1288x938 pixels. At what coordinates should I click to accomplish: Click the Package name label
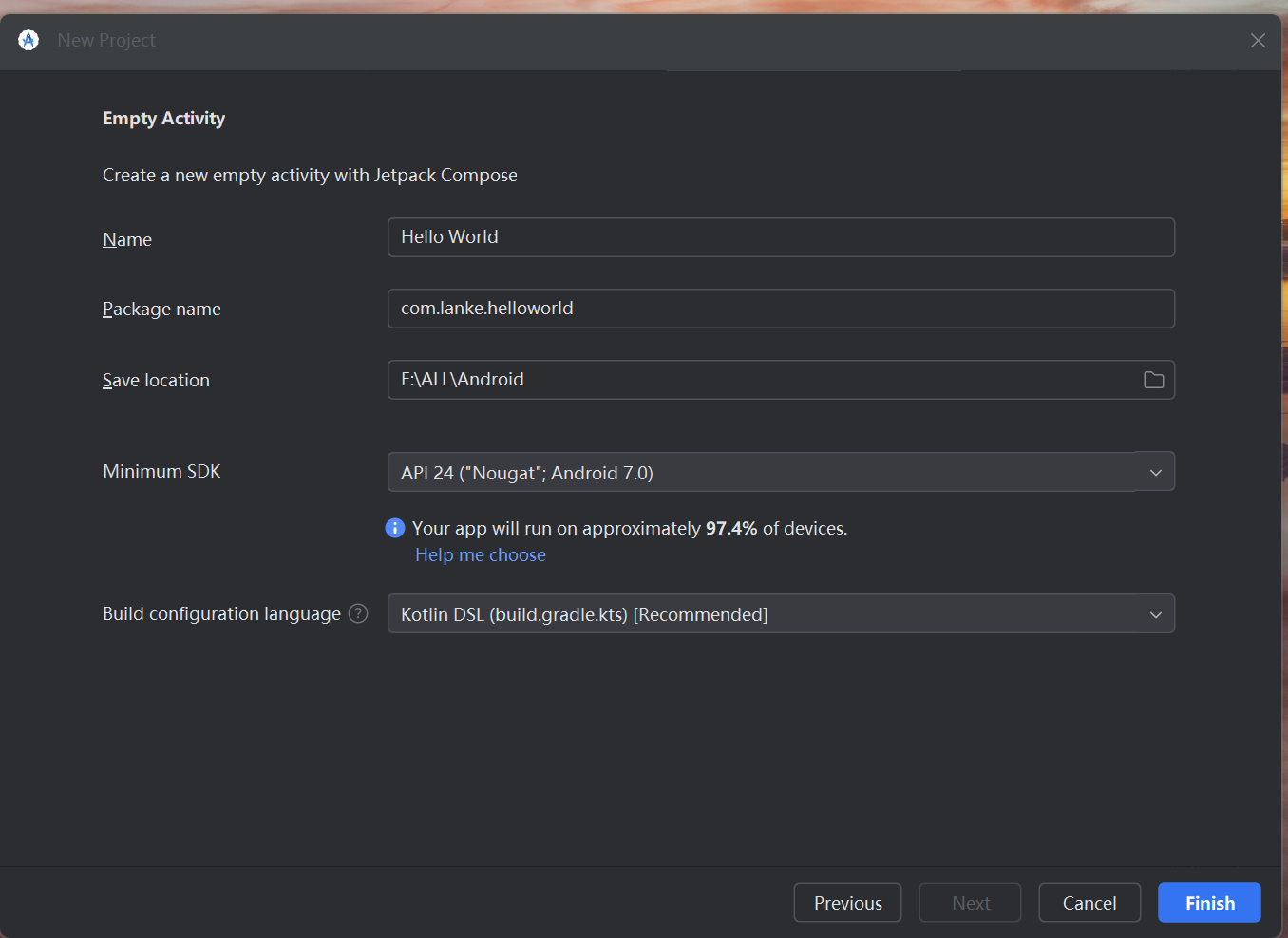[161, 309]
